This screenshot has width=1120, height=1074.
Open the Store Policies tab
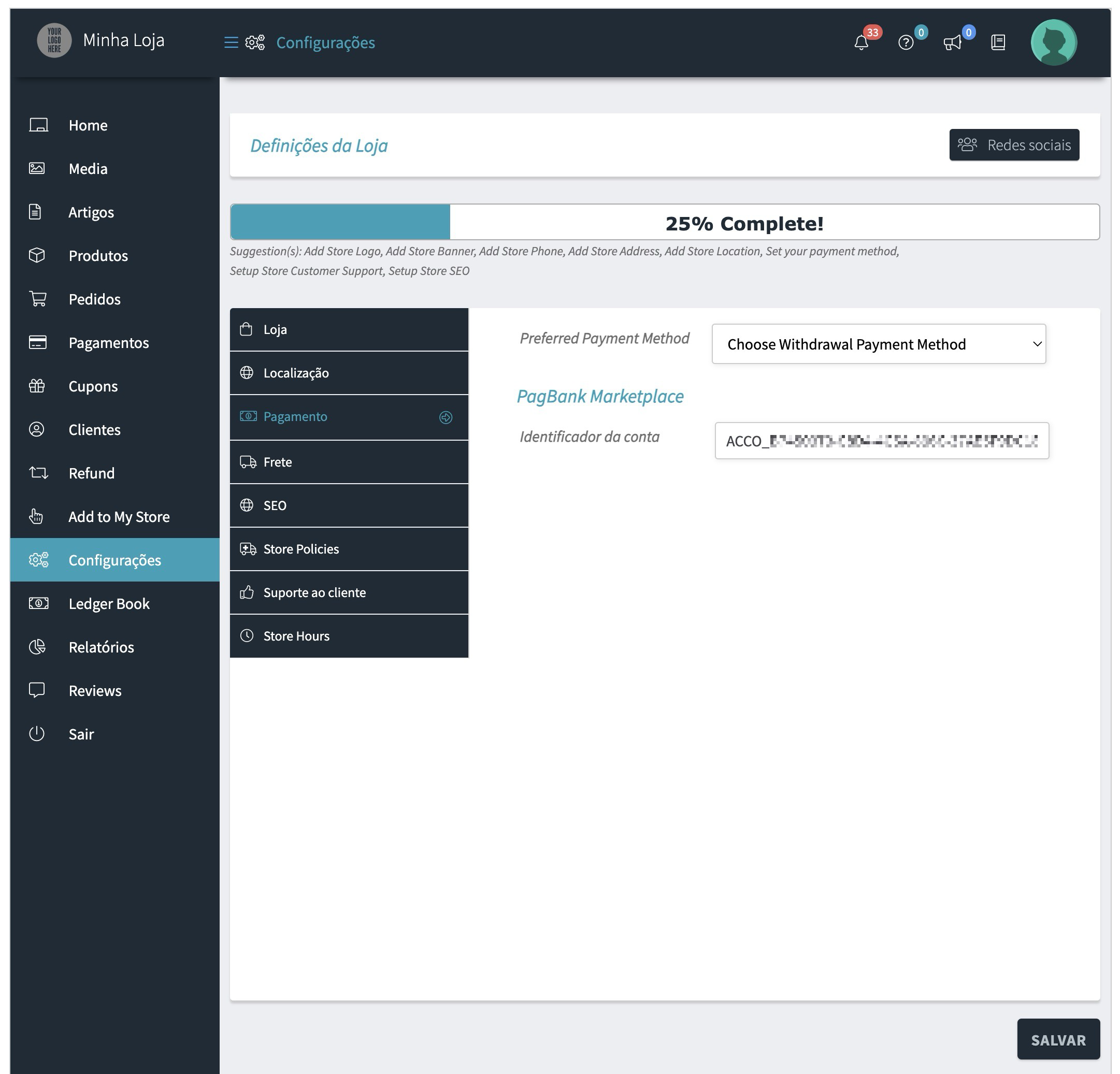click(x=349, y=549)
